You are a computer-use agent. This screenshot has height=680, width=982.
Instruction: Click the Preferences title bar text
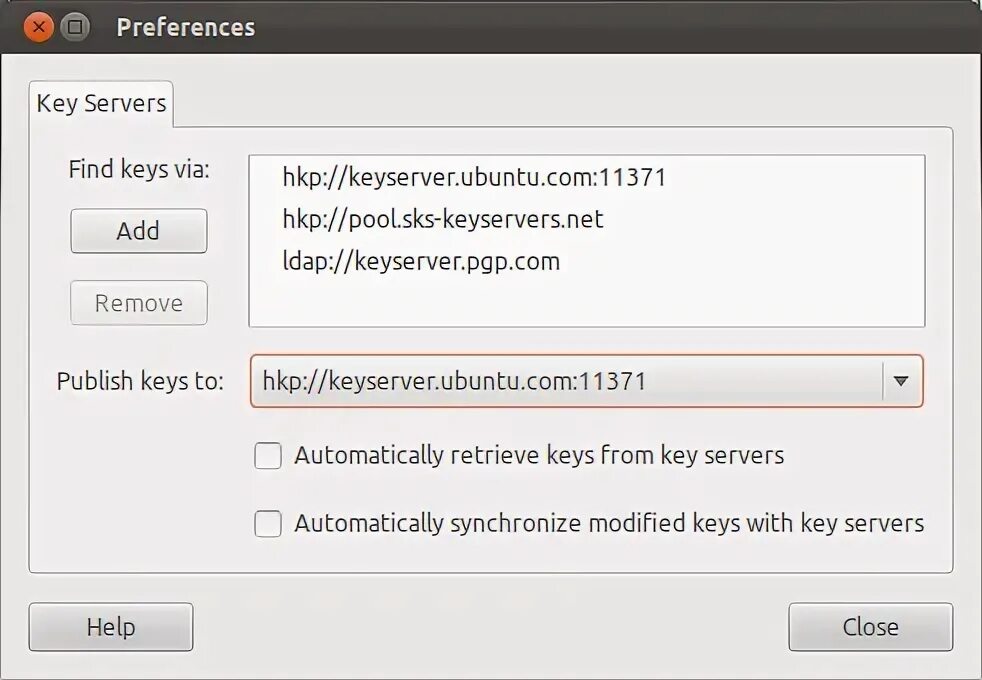186,27
